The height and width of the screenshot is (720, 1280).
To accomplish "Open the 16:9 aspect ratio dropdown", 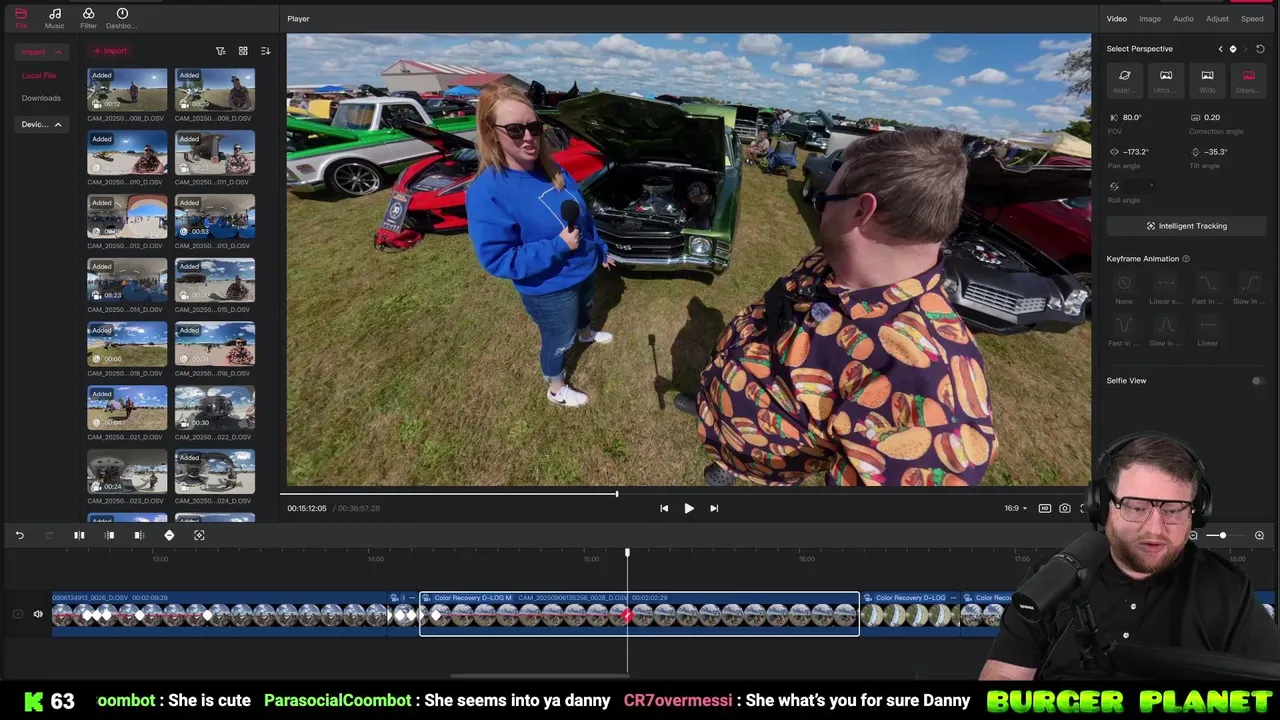I will (1015, 508).
